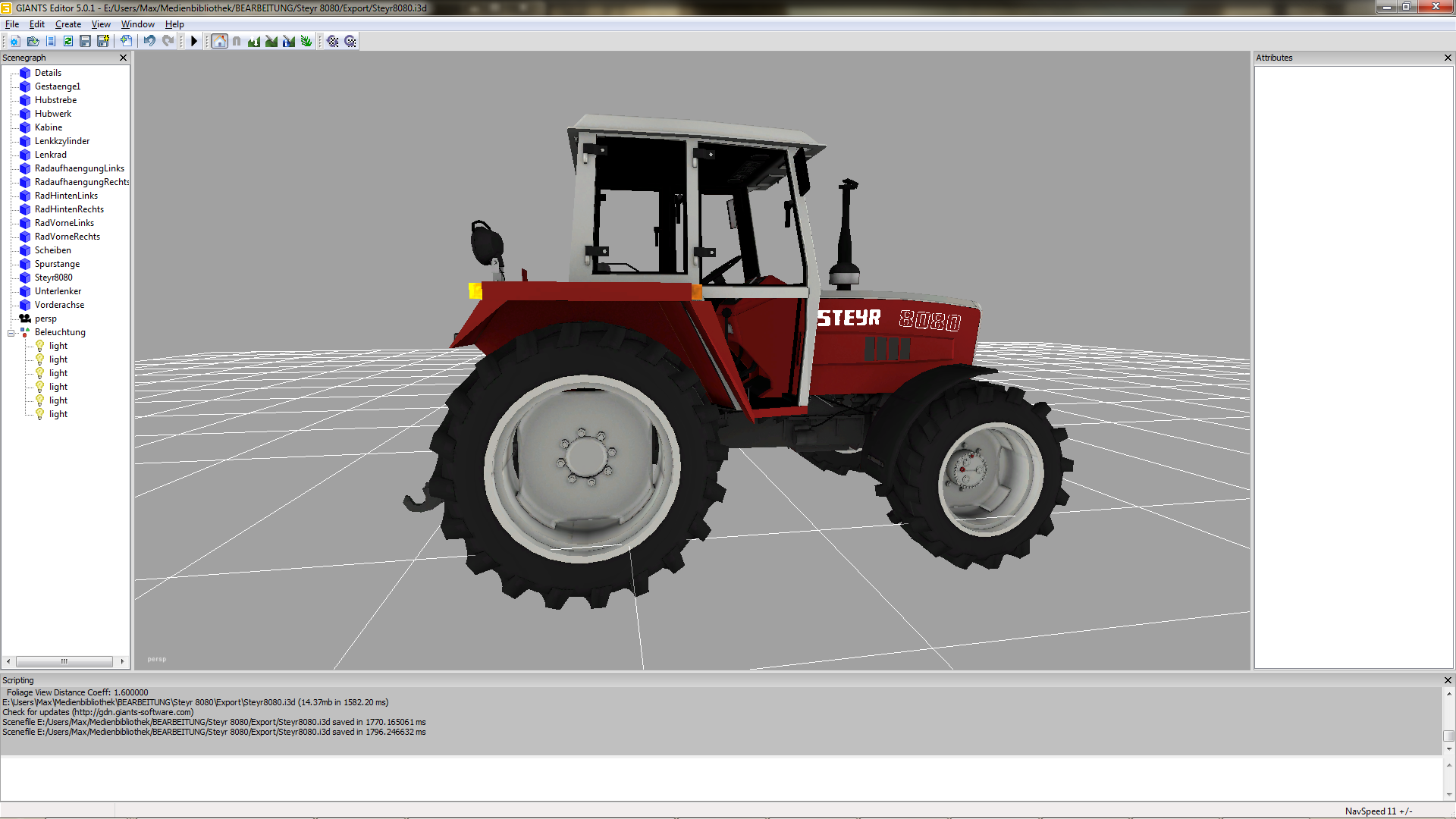Select the terrain info layer paint icon
The width and height of the screenshot is (1456, 819).
pos(289,41)
